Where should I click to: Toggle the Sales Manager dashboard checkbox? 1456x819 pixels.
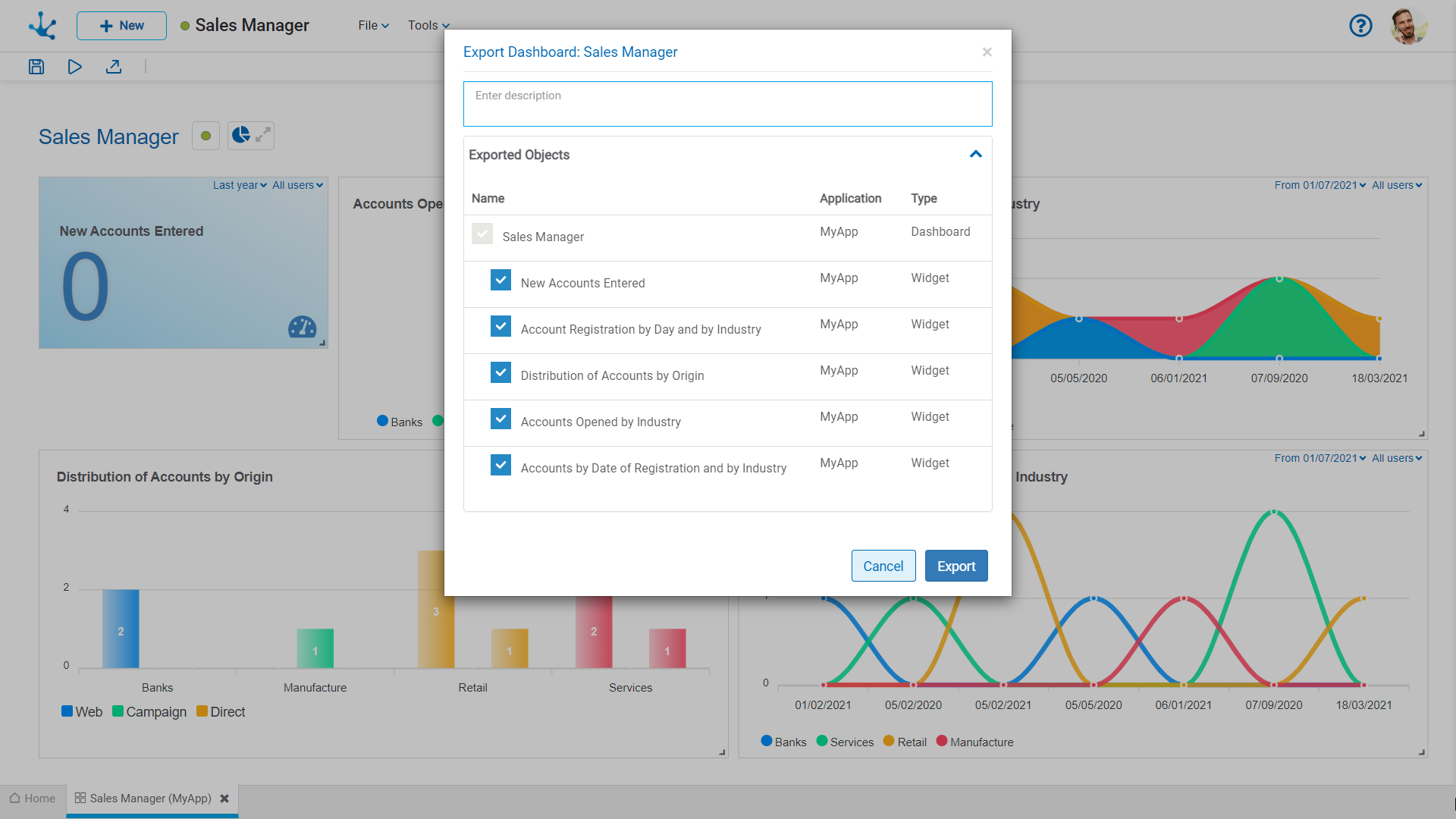pyautogui.click(x=482, y=234)
